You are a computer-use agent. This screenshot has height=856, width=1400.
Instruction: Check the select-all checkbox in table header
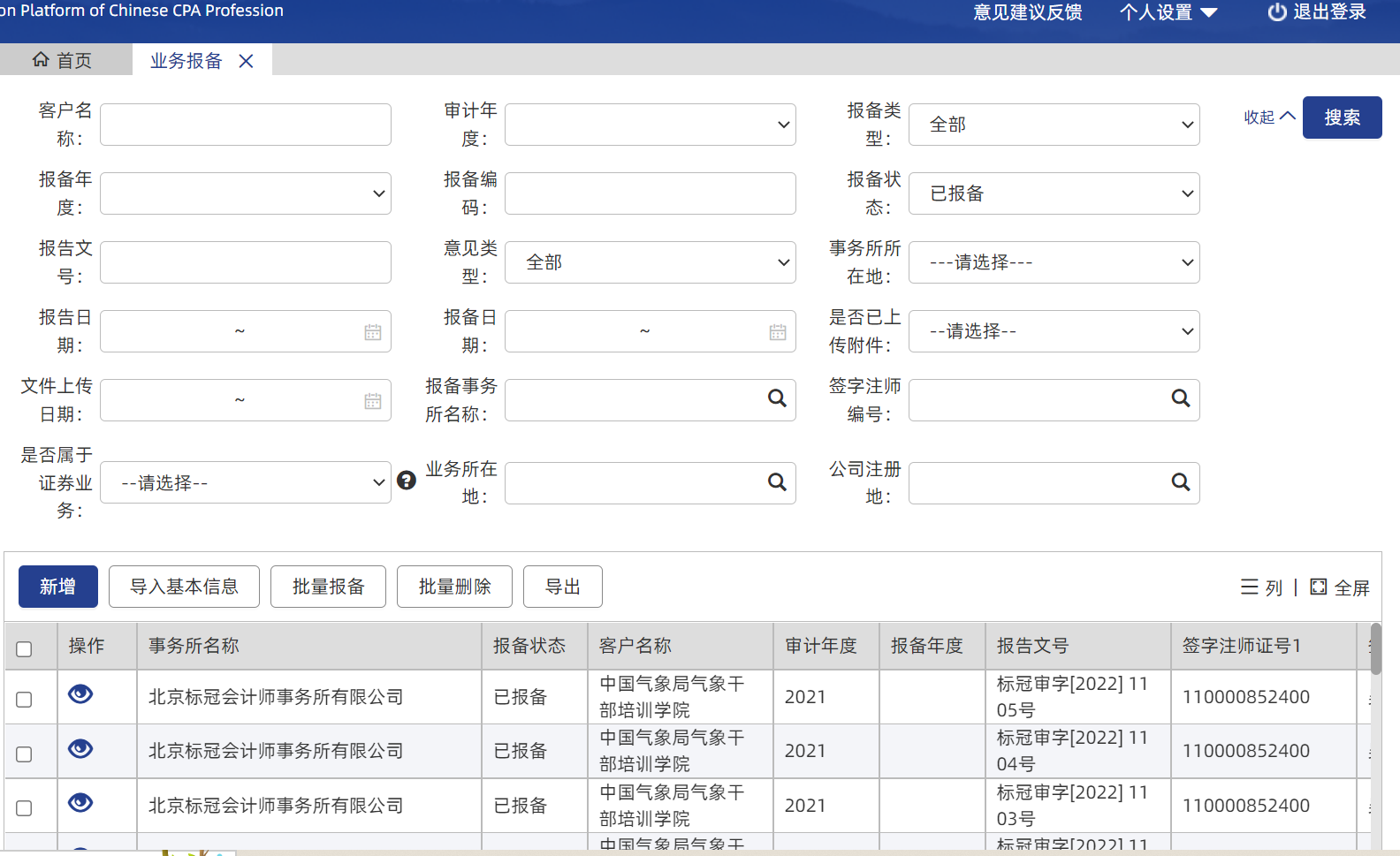click(x=25, y=649)
